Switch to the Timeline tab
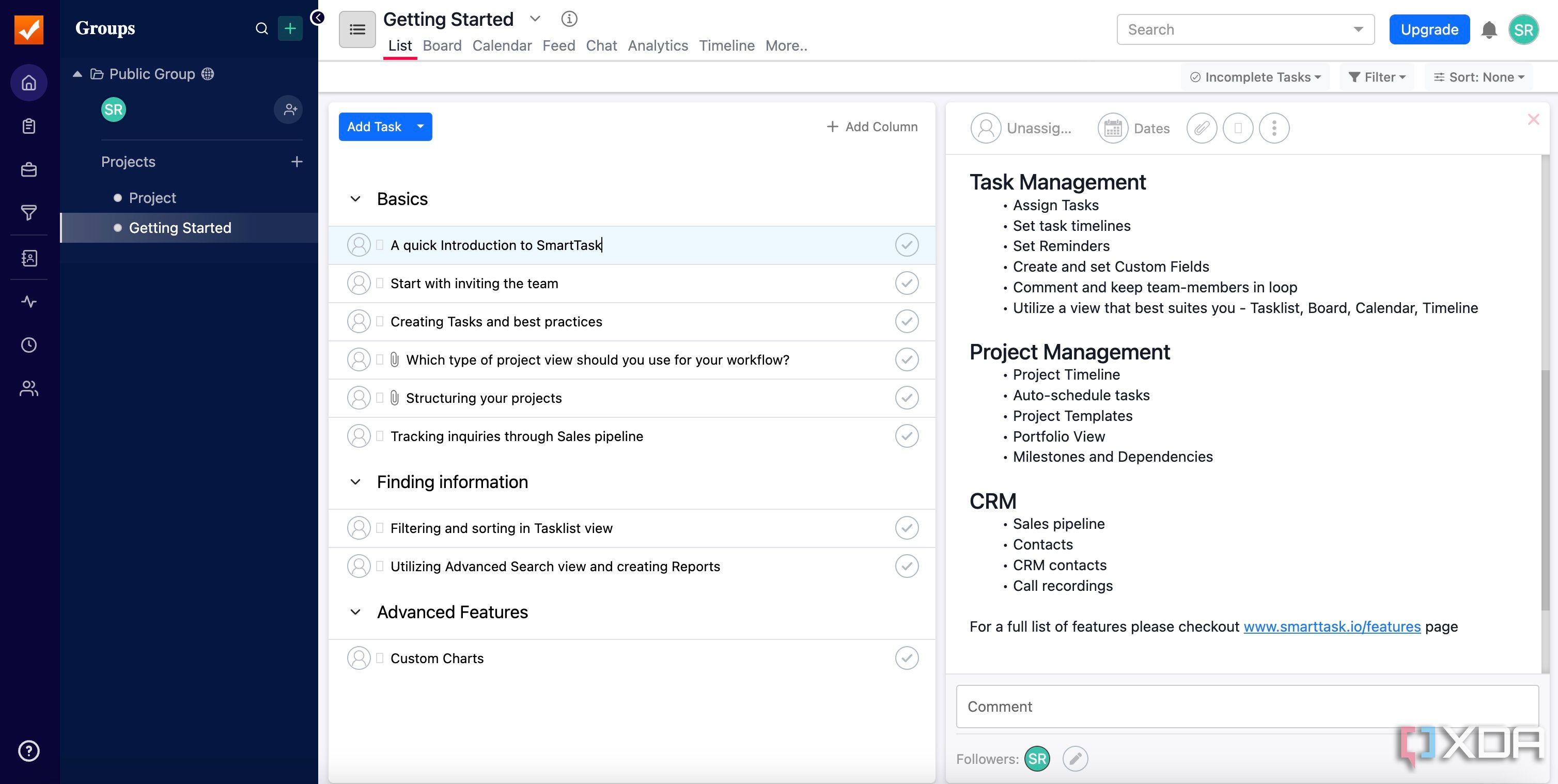The height and width of the screenshot is (784, 1558). pyautogui.click(x=727, y=45)
